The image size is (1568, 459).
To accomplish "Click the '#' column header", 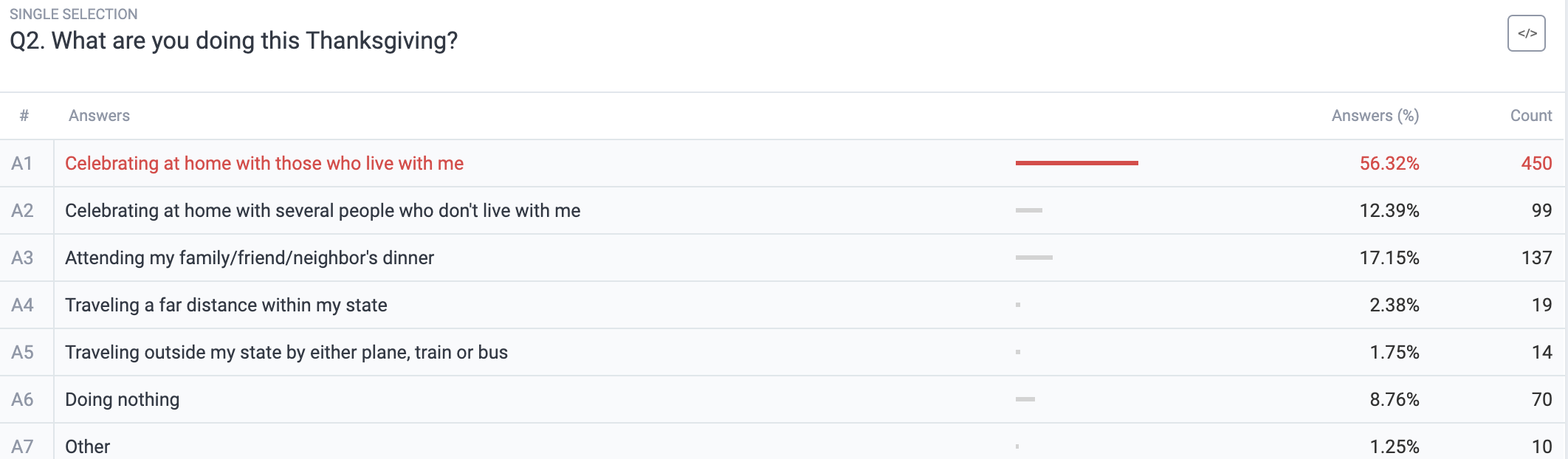I will [24, 116].
